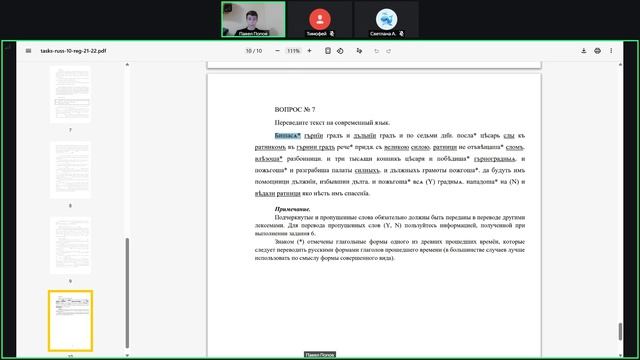Click the 111% zoom level field
This screenshot has height=360, width=640.
coord(293,51)
